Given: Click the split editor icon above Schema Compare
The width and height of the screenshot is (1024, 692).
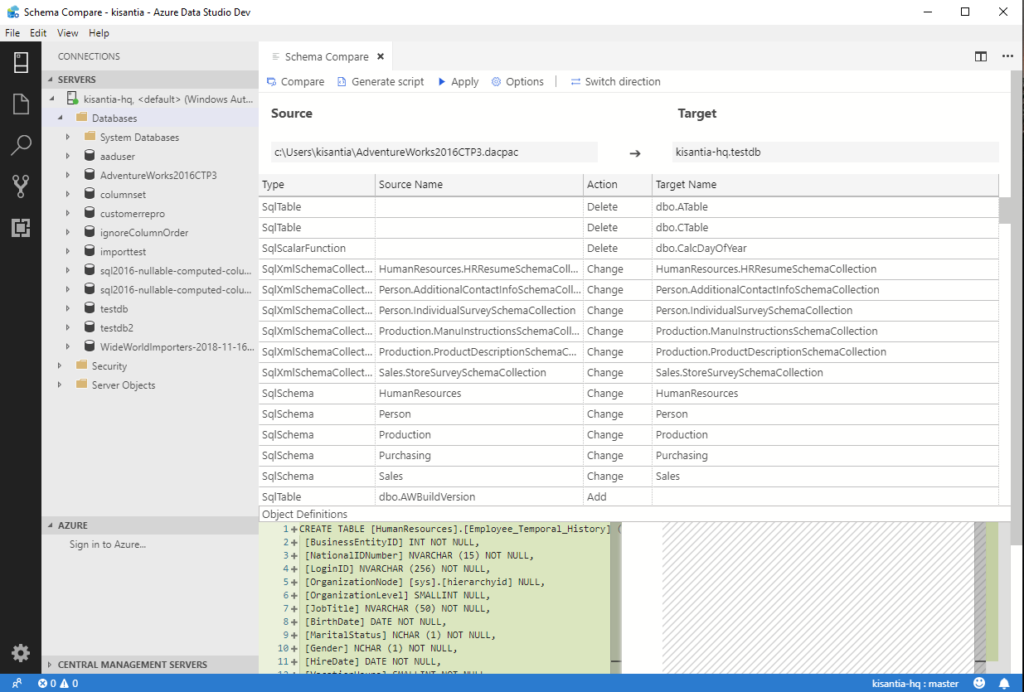Looking at the screenshot, I should click(980, 57).
